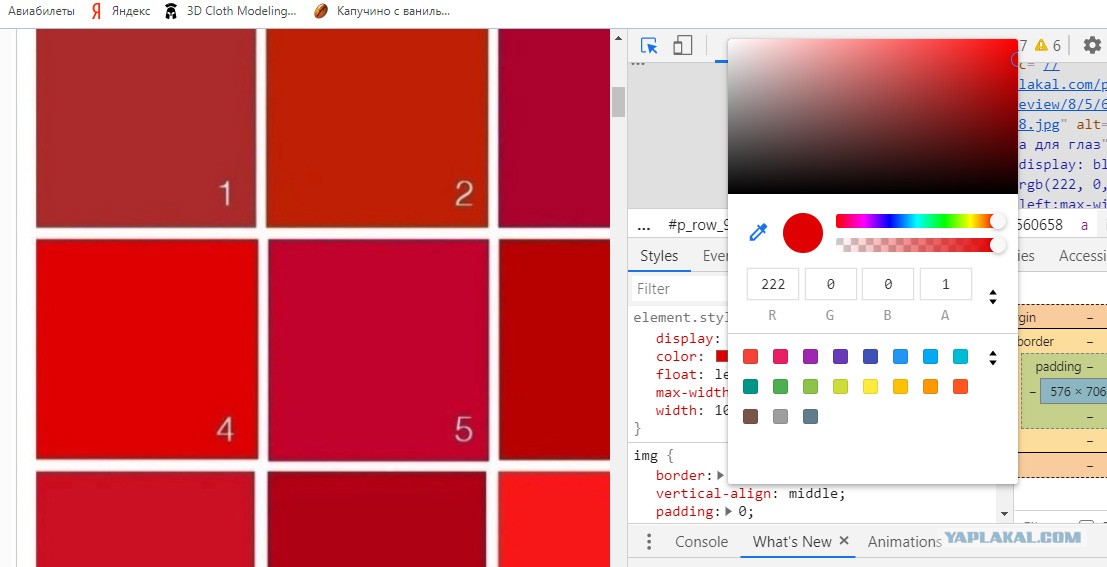Pick the brown palette swatch
Image resolution: width=1107 pixels, height=567 pixels.
[x=750, y=417]
